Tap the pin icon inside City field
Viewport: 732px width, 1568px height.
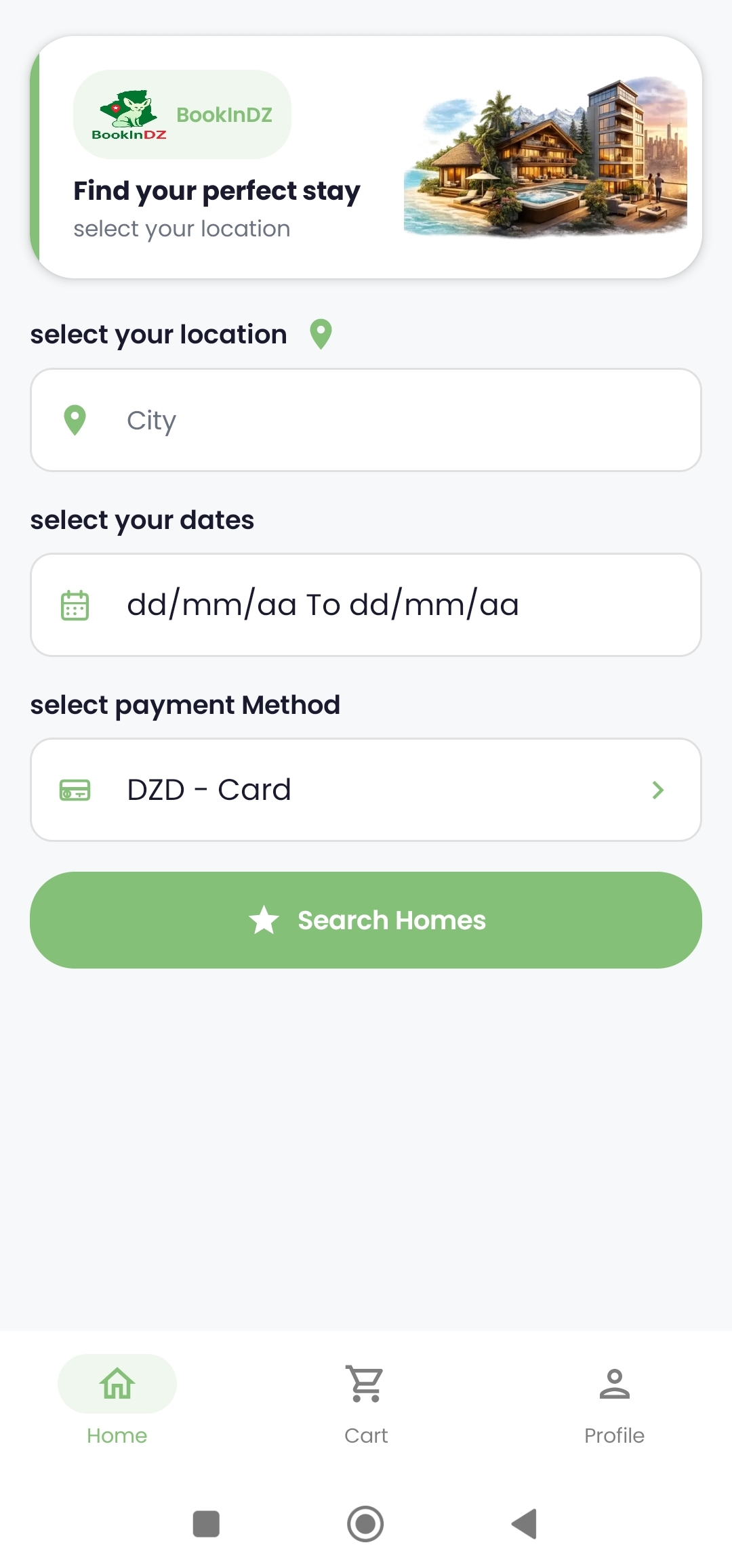point(75,420)
